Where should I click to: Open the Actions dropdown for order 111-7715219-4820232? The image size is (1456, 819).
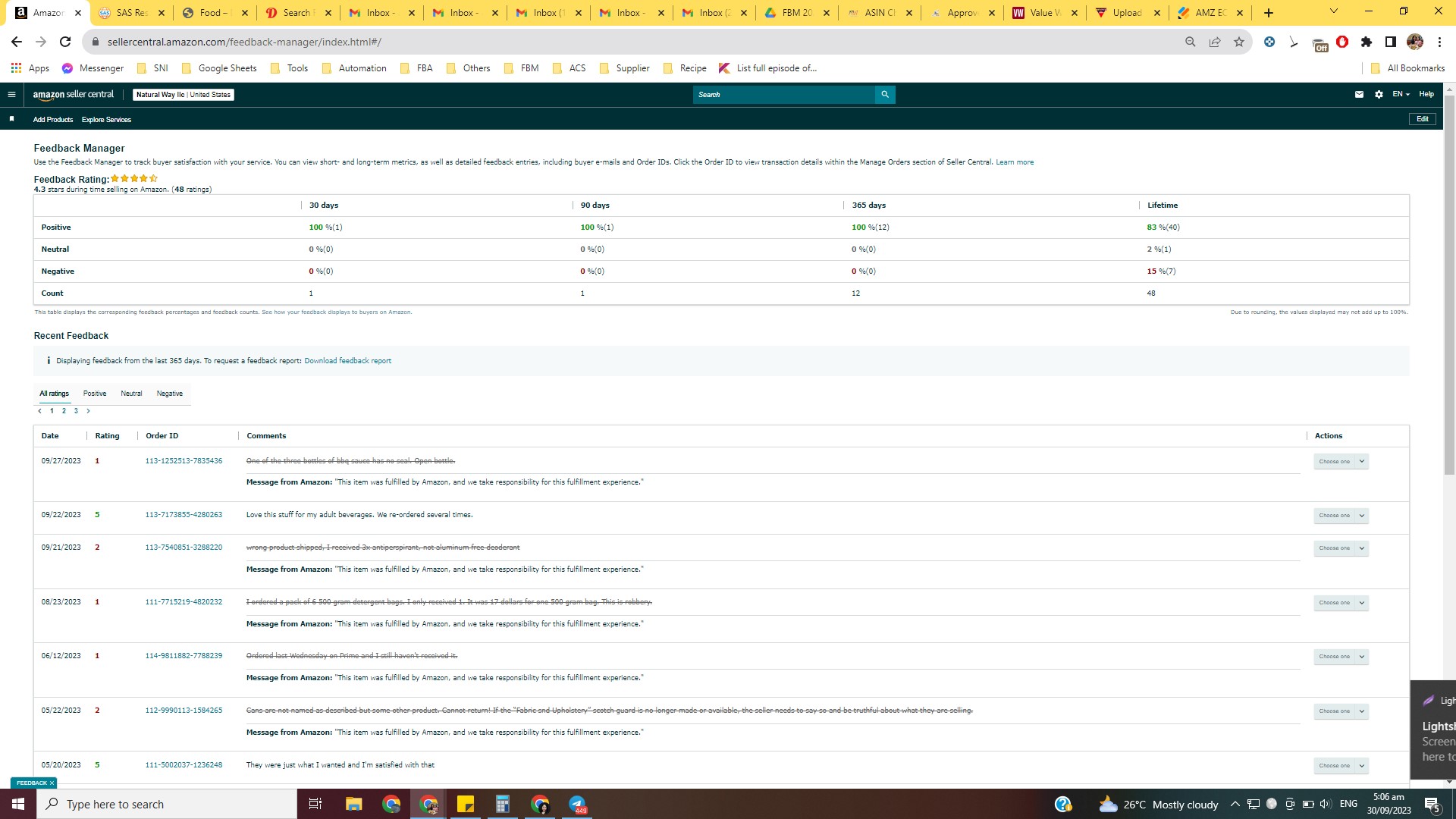coord(1341,603)
